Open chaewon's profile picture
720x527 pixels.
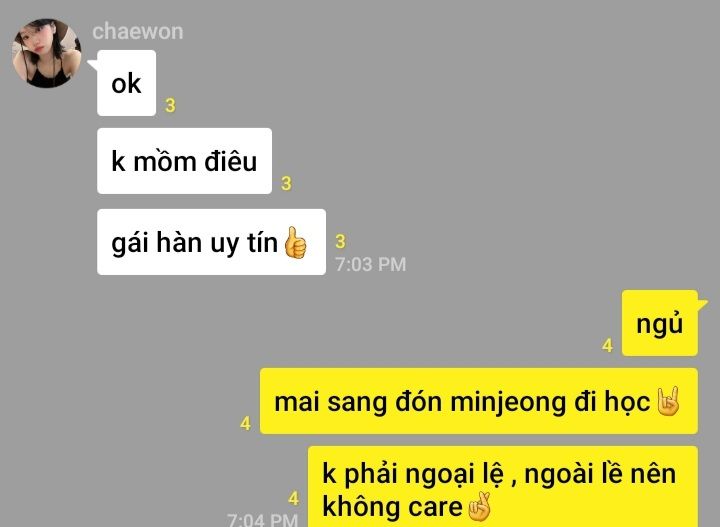coord(46,53)
